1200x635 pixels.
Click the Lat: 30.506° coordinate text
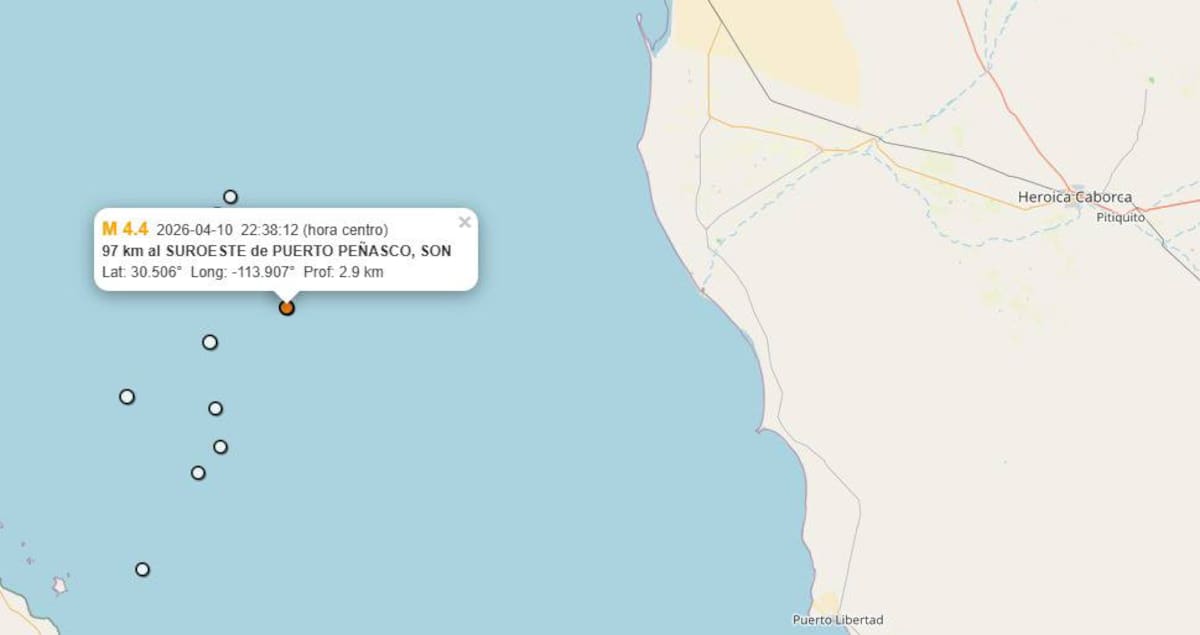click(142, 272)
